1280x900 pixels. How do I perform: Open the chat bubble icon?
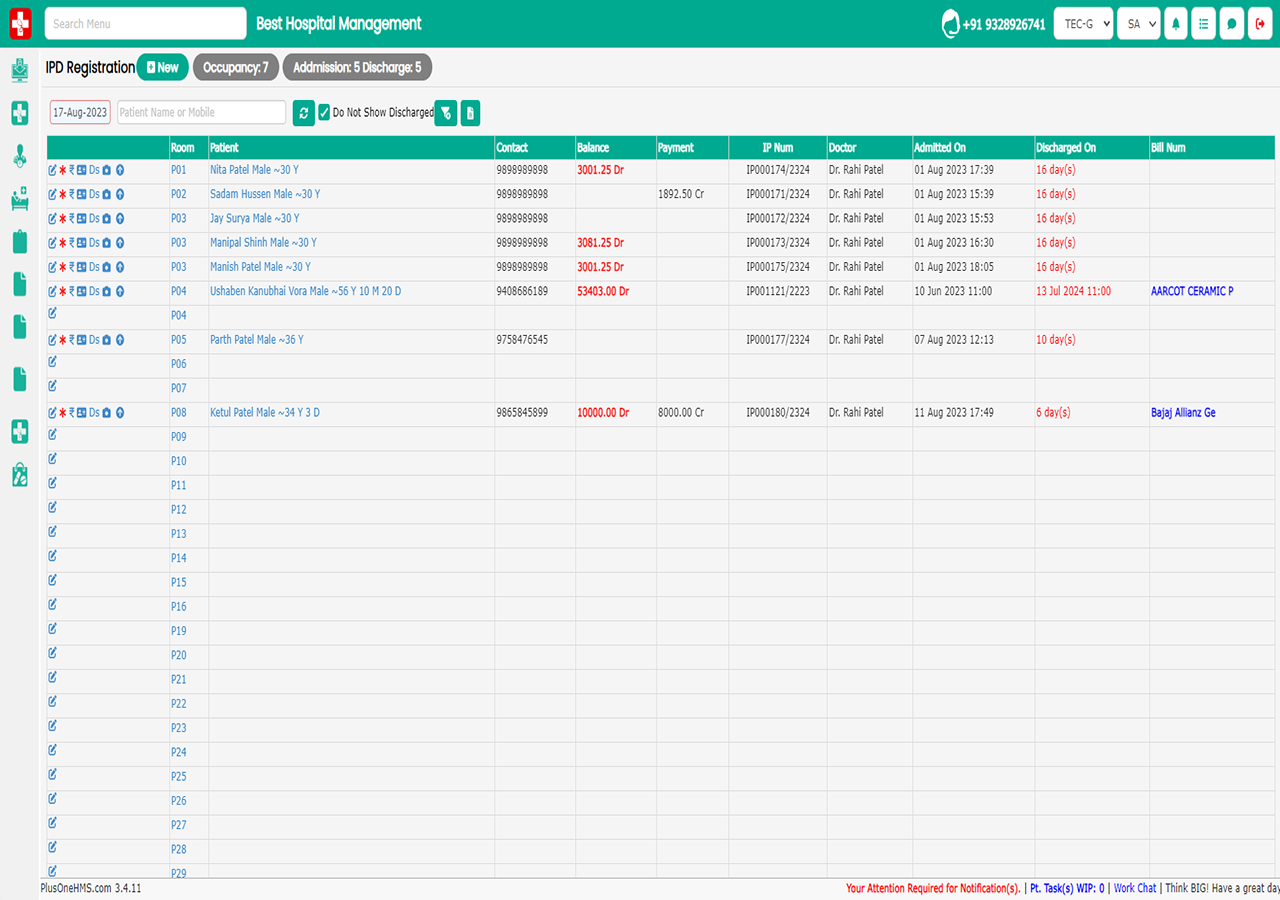1232,24
